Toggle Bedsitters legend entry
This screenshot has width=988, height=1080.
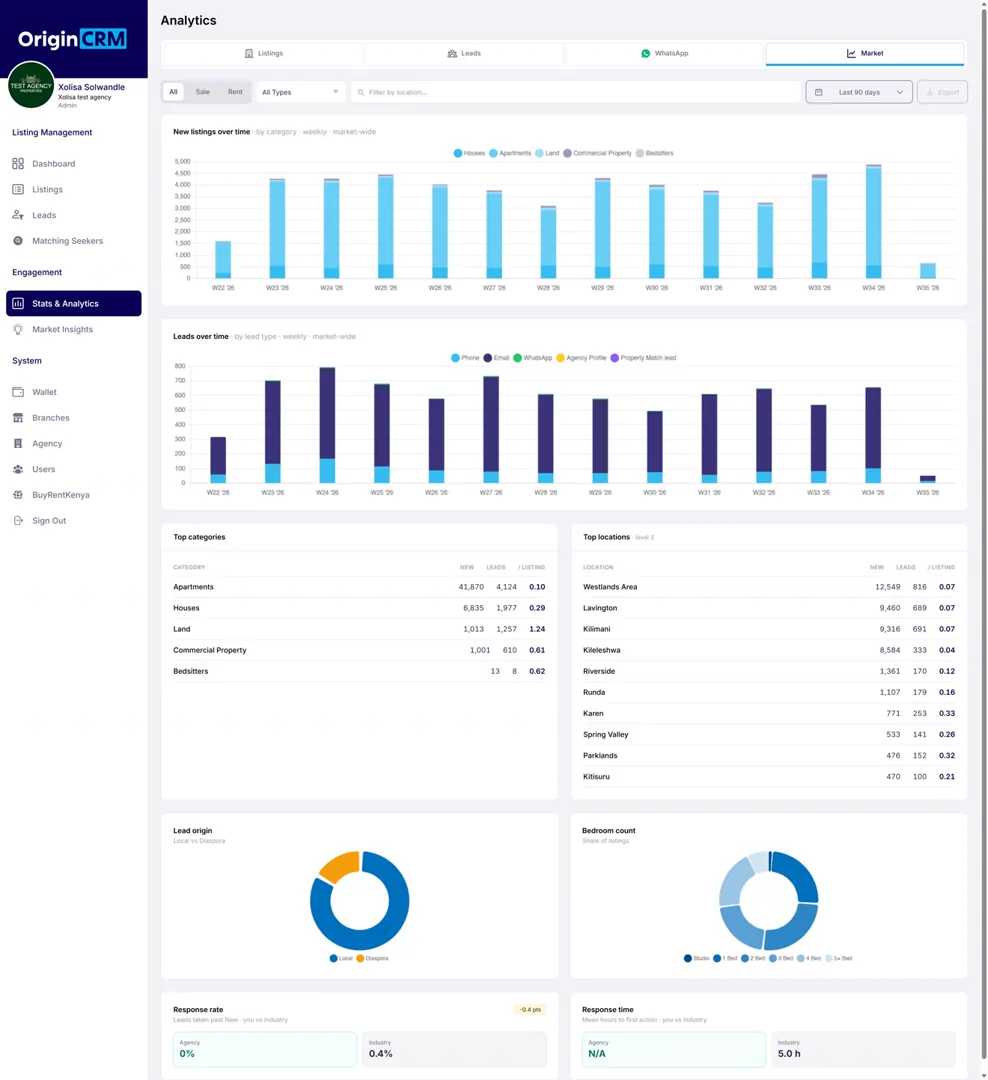[x=655, y=154]
